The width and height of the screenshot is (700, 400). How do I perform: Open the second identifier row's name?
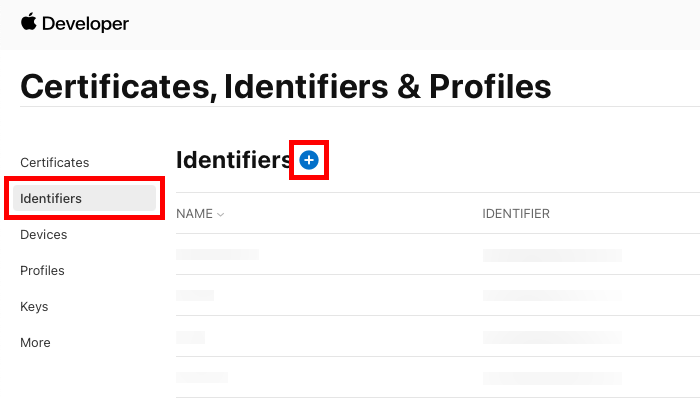(x=195, y=296)
